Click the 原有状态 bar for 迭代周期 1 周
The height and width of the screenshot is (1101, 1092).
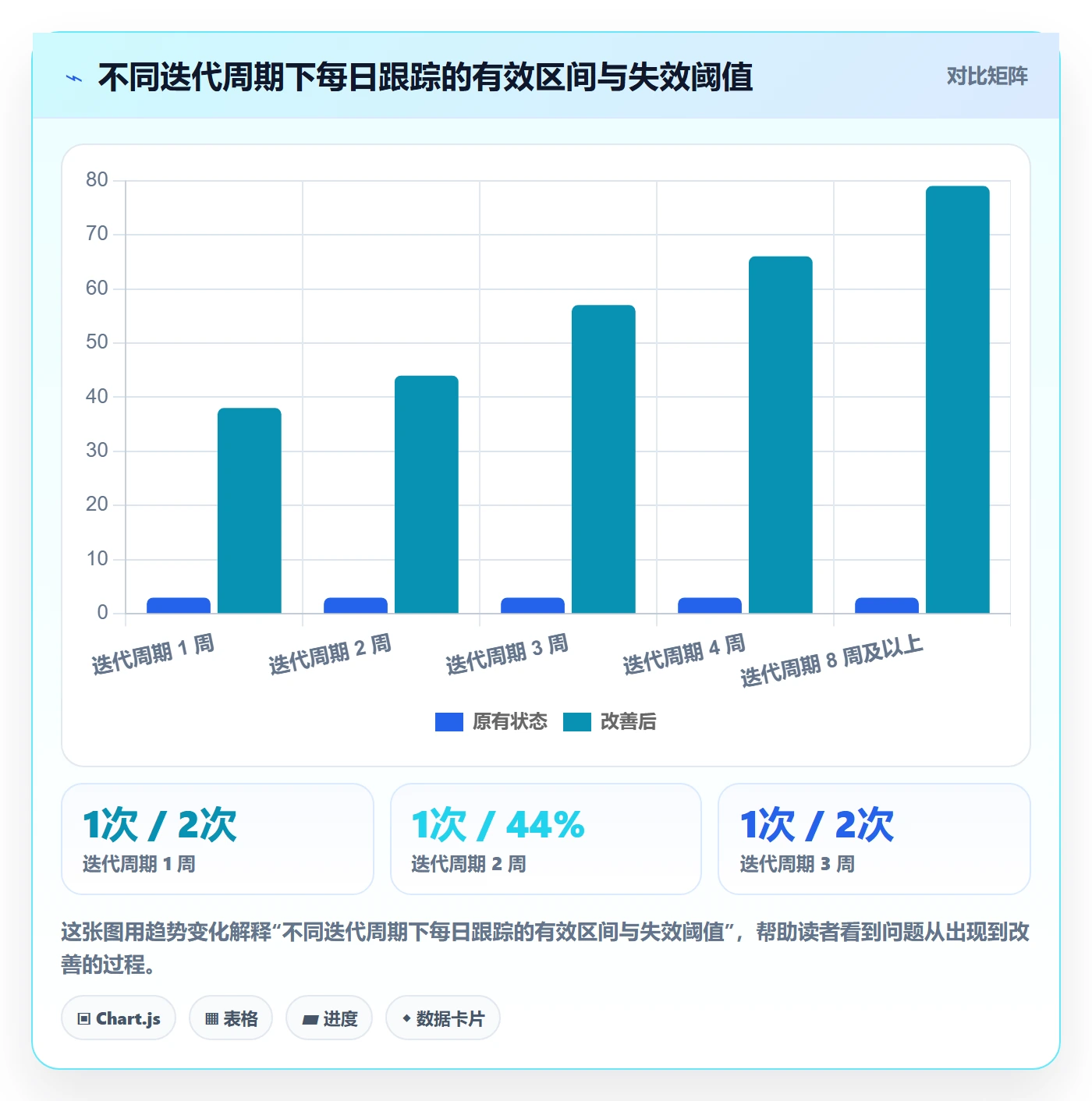coord(179,605)
